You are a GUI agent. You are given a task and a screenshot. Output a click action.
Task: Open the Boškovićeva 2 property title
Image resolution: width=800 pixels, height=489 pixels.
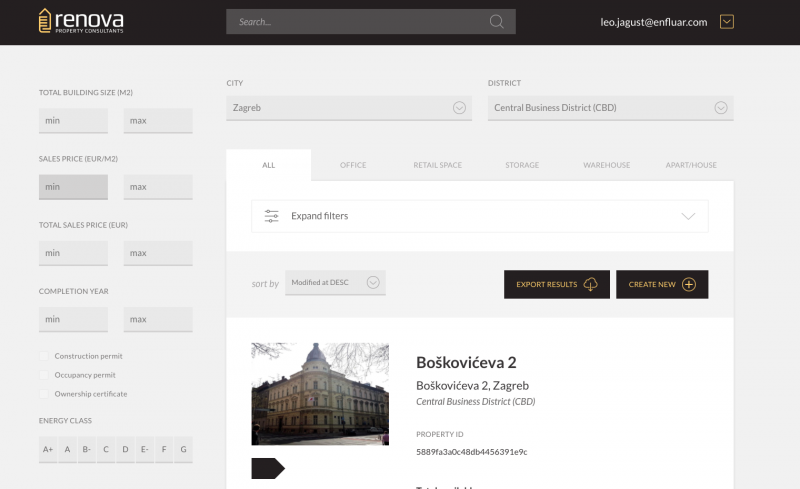(x=466, y=362)
